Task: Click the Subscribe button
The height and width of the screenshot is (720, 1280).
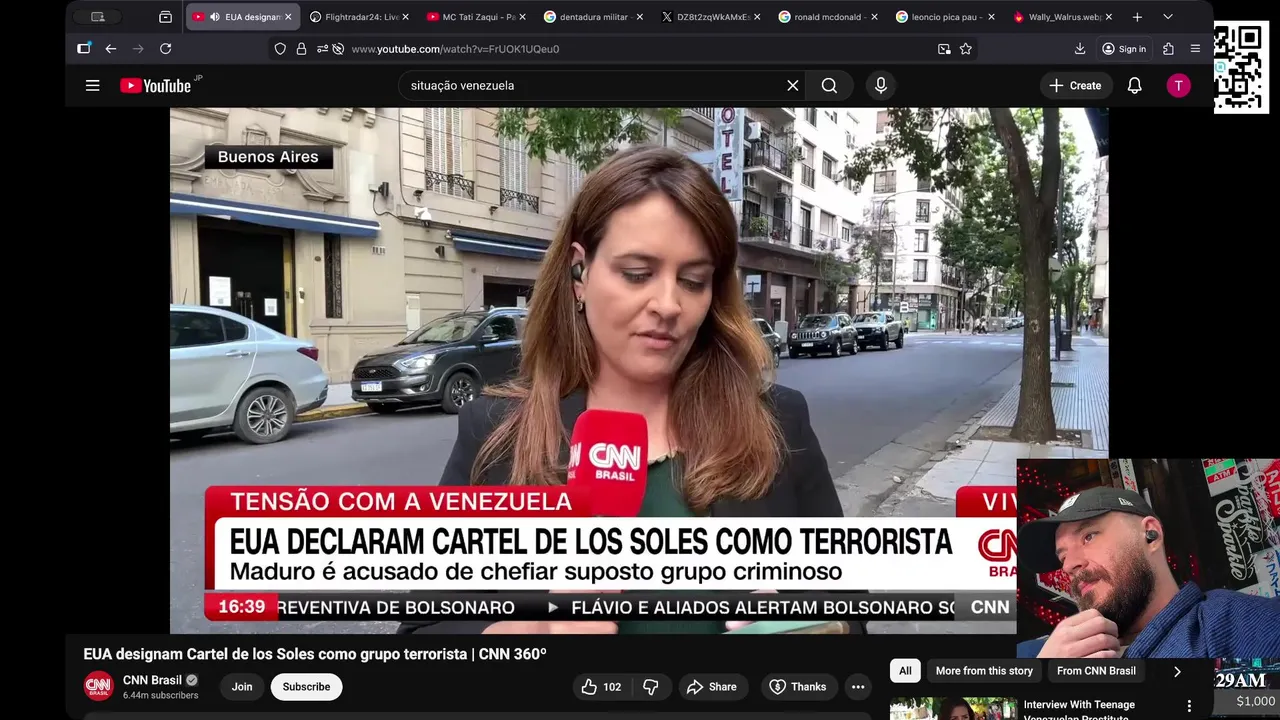Action: (x=306, y=687)
